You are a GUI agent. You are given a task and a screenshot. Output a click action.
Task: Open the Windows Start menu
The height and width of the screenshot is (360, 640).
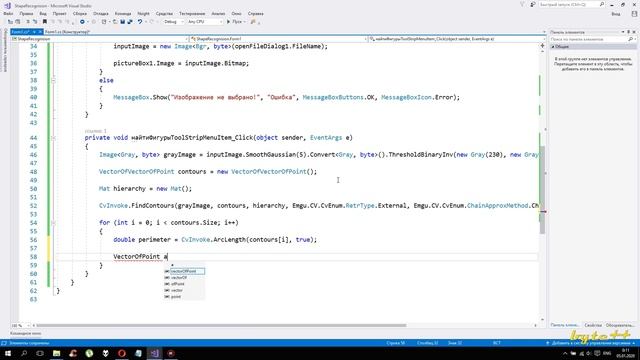click(7, 353)
